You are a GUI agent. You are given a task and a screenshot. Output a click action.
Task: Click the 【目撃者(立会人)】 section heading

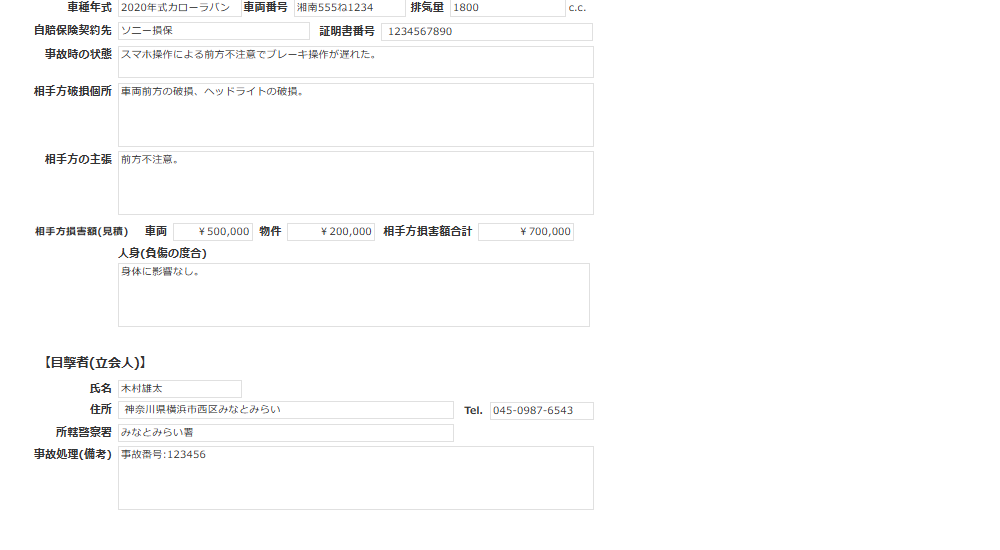[95, 363]
